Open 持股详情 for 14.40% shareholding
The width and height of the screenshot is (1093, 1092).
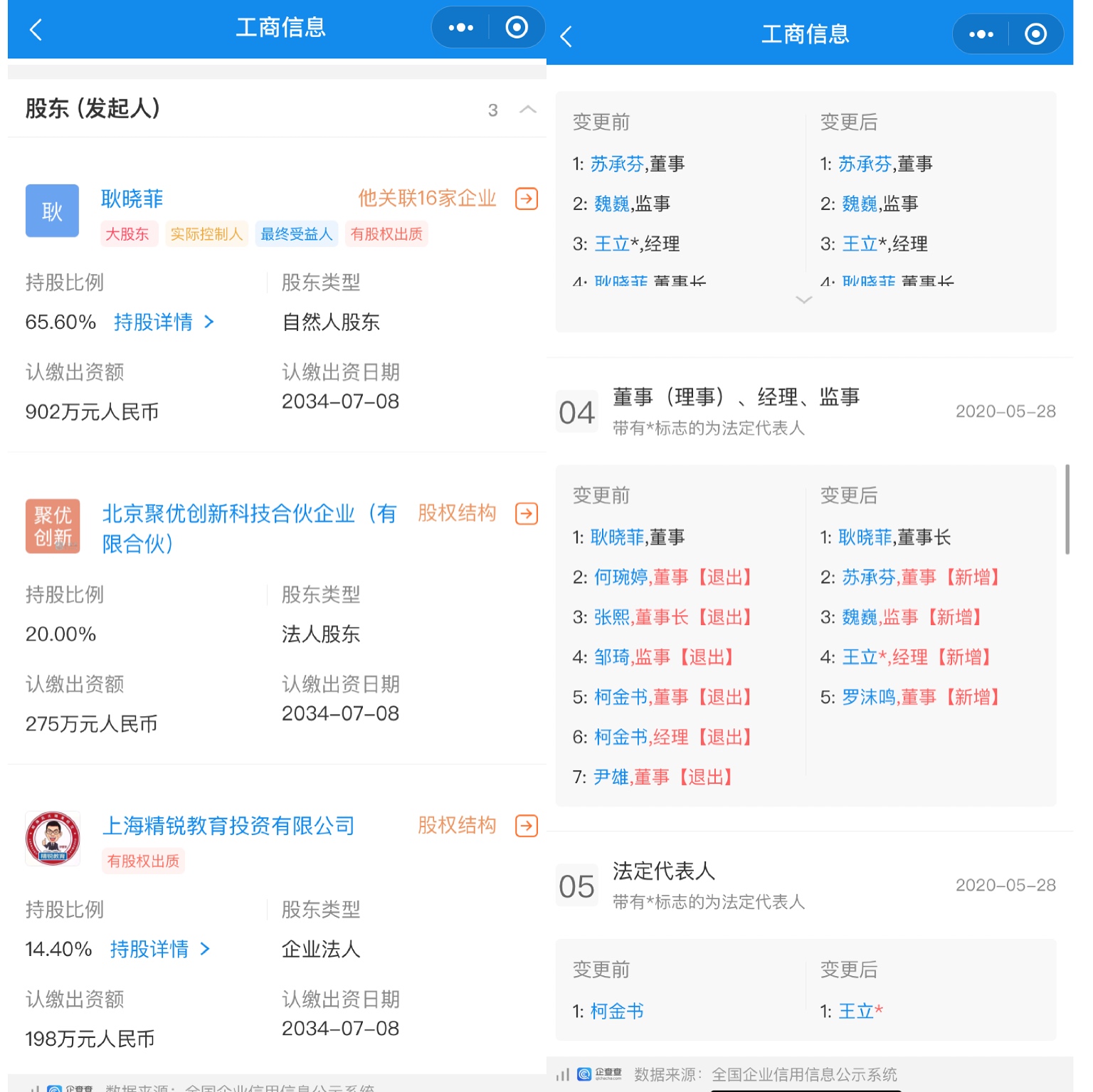coord(159,949)
